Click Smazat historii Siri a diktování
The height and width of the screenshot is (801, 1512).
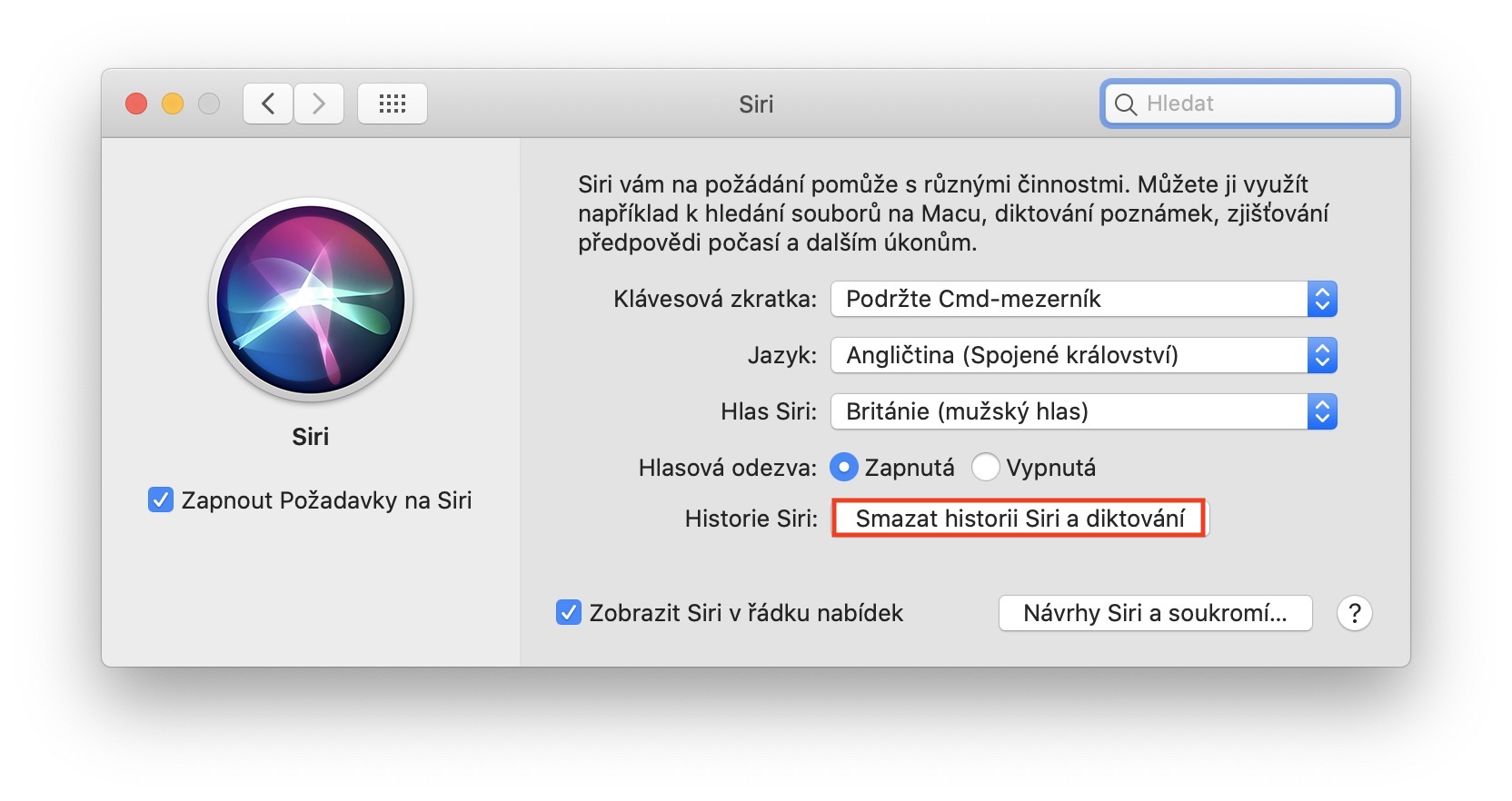point(1020,519)
